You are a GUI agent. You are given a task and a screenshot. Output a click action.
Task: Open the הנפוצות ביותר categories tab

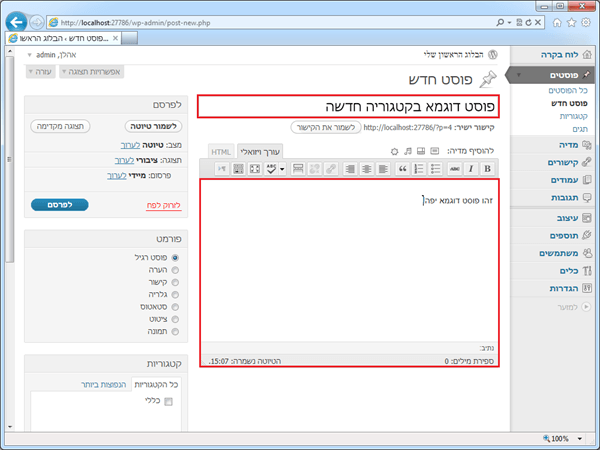pos(104,385)
